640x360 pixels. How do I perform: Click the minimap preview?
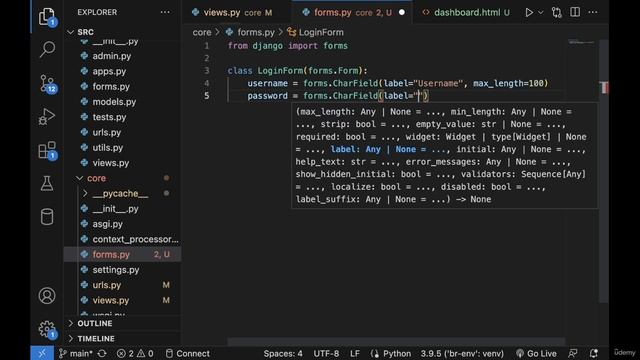(x=581, y=42)
